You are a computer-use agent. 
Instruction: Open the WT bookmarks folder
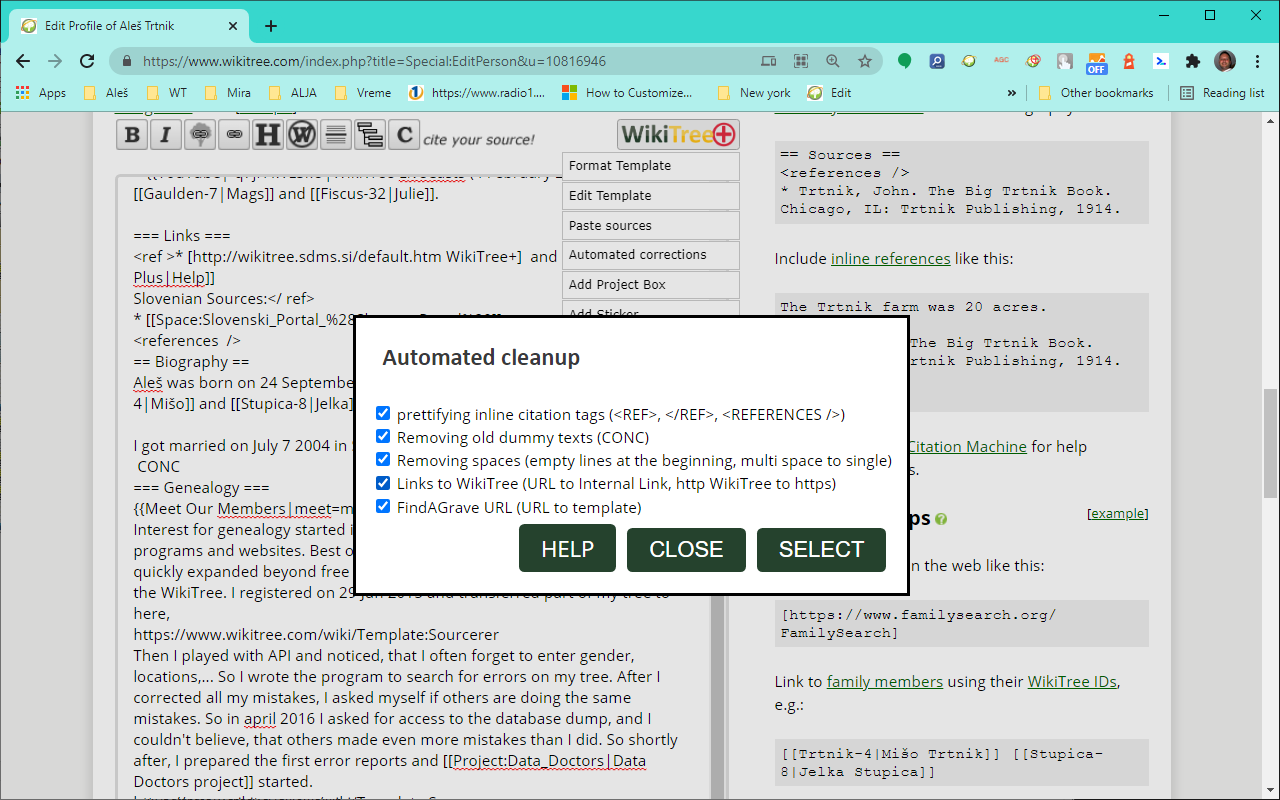(166, 93)
